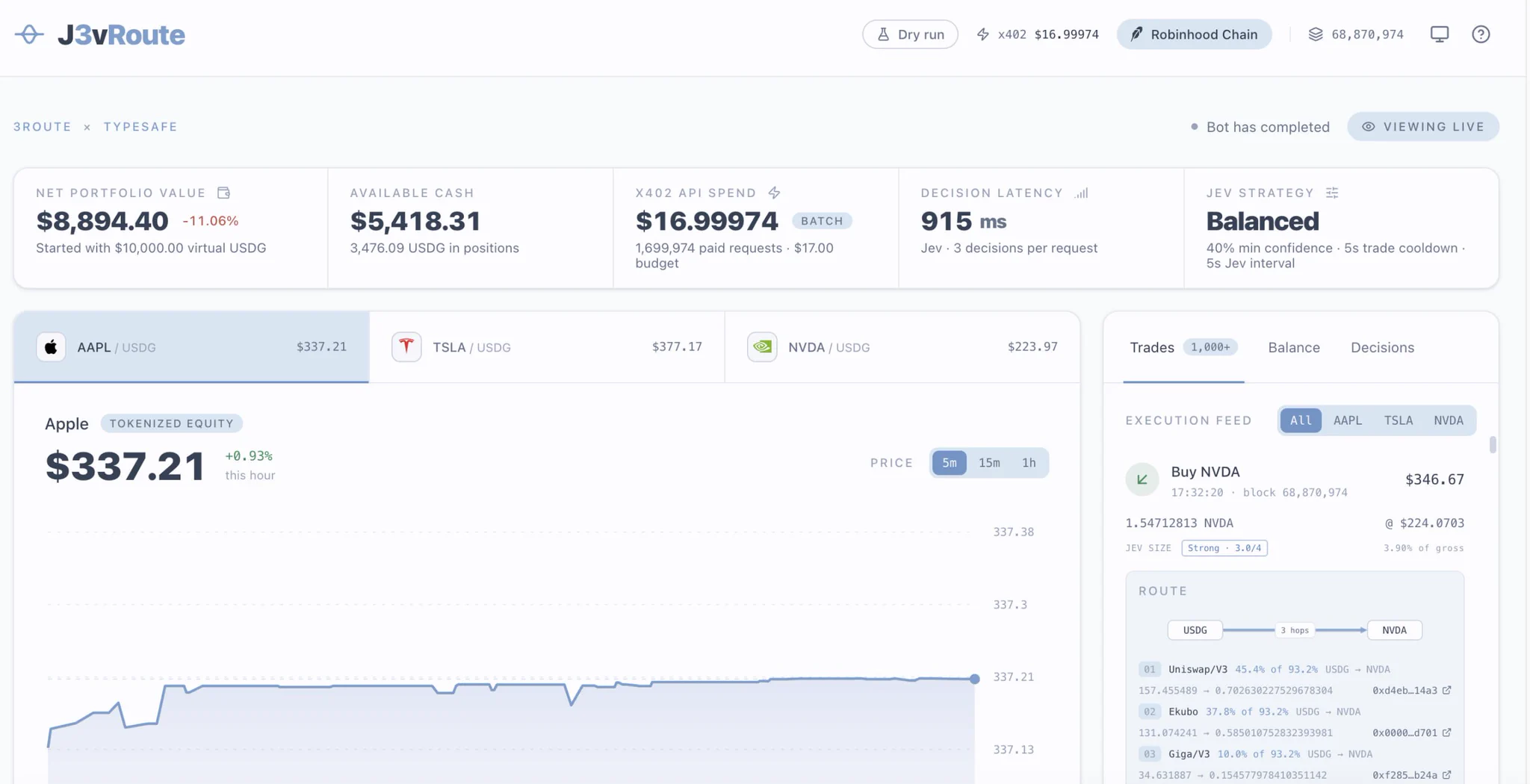Screen dimensions: 1530x784
Task: Open external link for 0x0000…d701
Action: click(x=1447, y=732)
